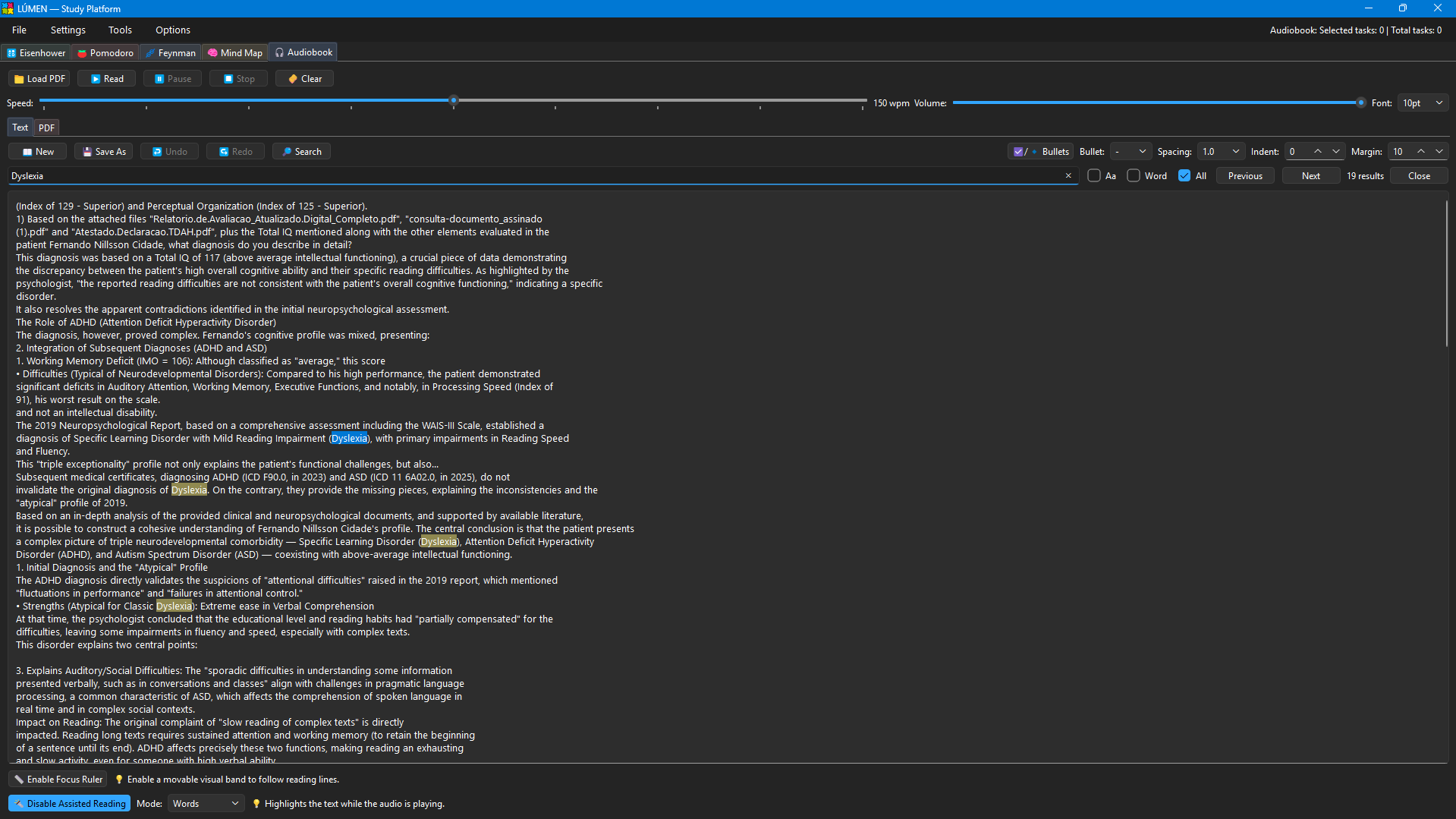The width and height of the screenshot is (1456, 819).
Task: Toggle the Bullets checkbox button
Action: click(x=1040, y=152)
